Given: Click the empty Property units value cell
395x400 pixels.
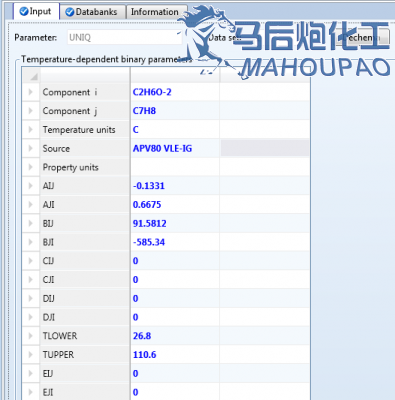Looking at the screenshot, I should coord(175,167).
